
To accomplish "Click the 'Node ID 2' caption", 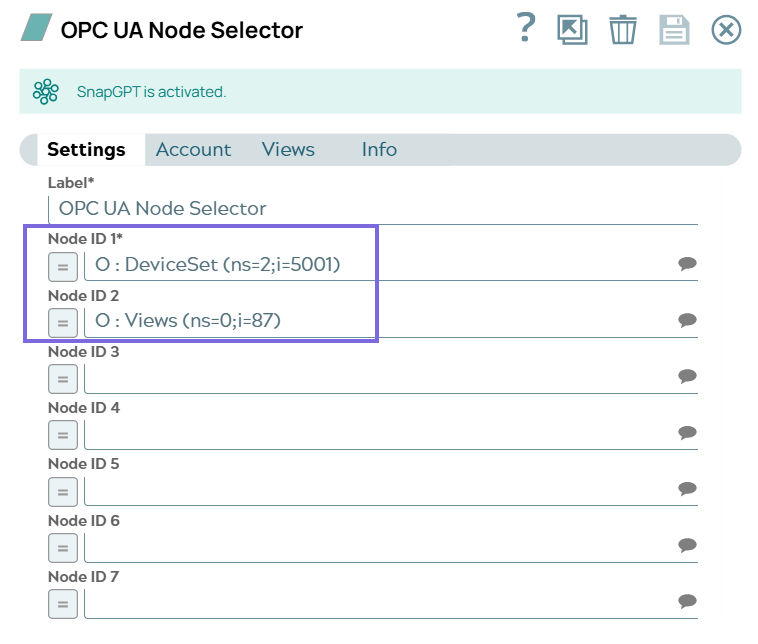I will (84, 295).
